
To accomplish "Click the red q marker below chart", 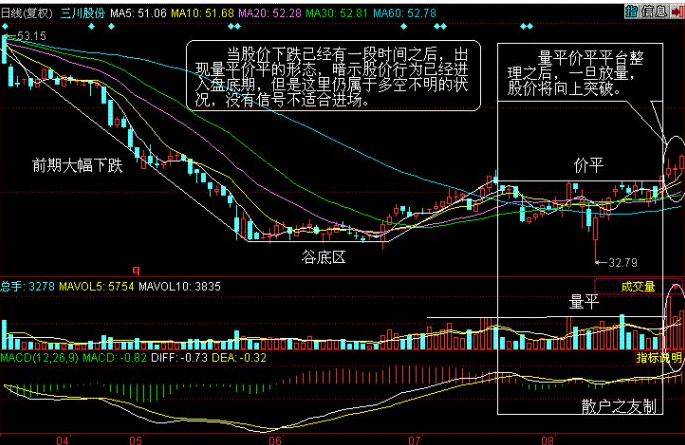I will pyautogui.click(x=136, y=270).
